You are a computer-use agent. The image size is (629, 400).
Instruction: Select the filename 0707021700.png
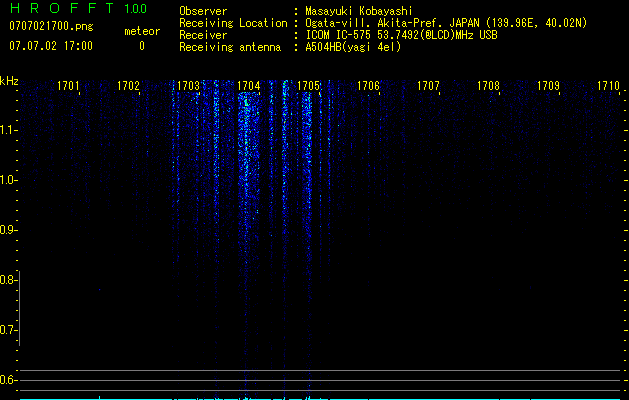[51, 27]
